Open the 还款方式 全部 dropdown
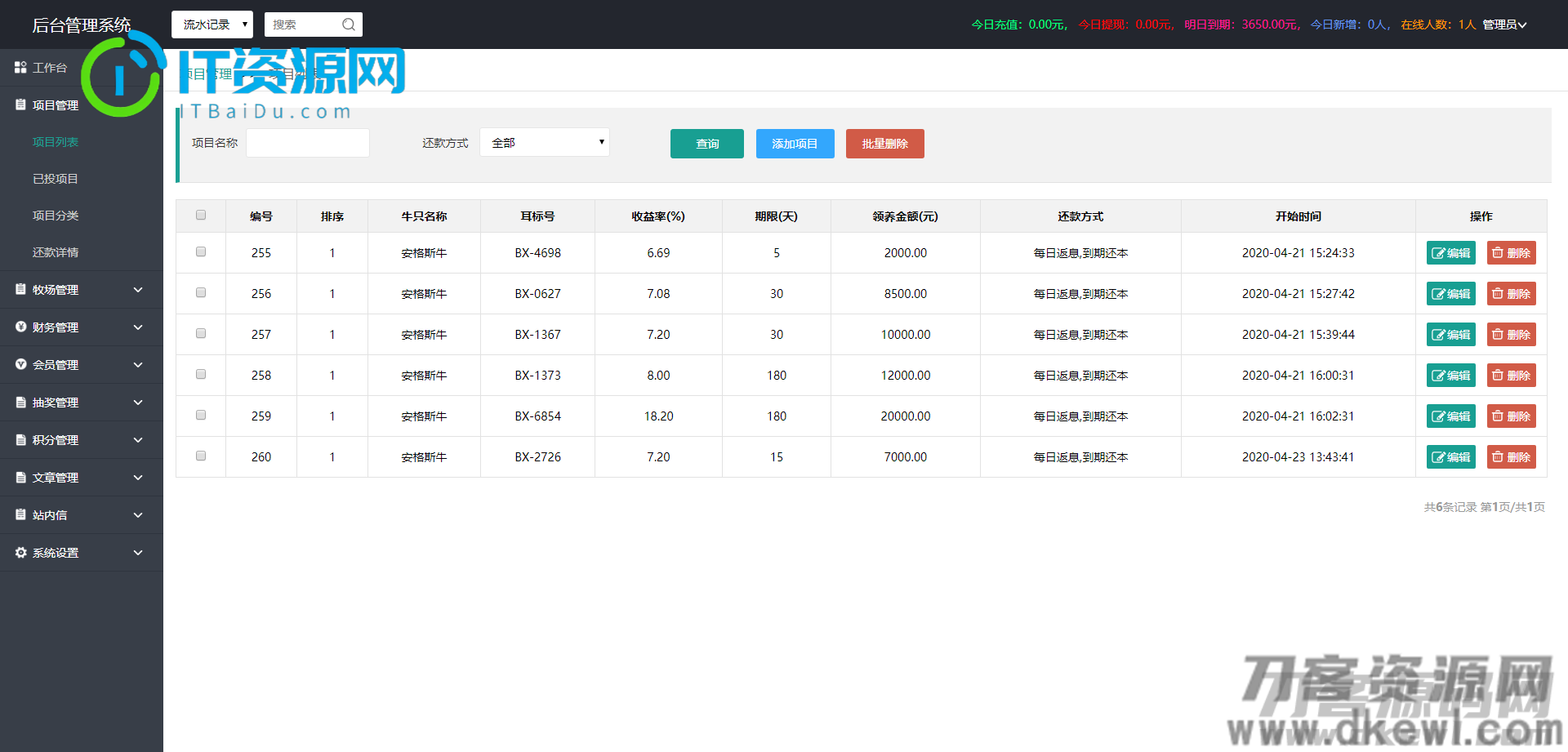 coord(545,142)
